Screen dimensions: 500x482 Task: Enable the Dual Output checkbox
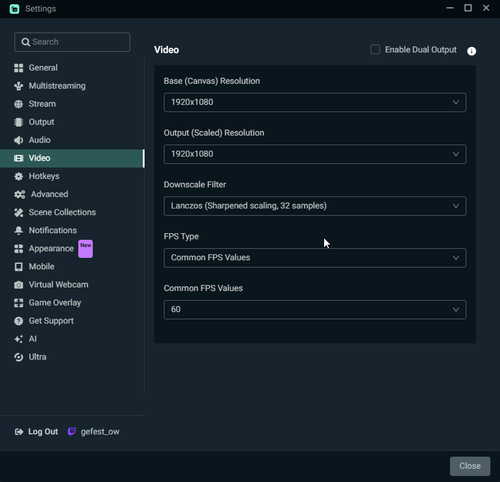point(375,50)
